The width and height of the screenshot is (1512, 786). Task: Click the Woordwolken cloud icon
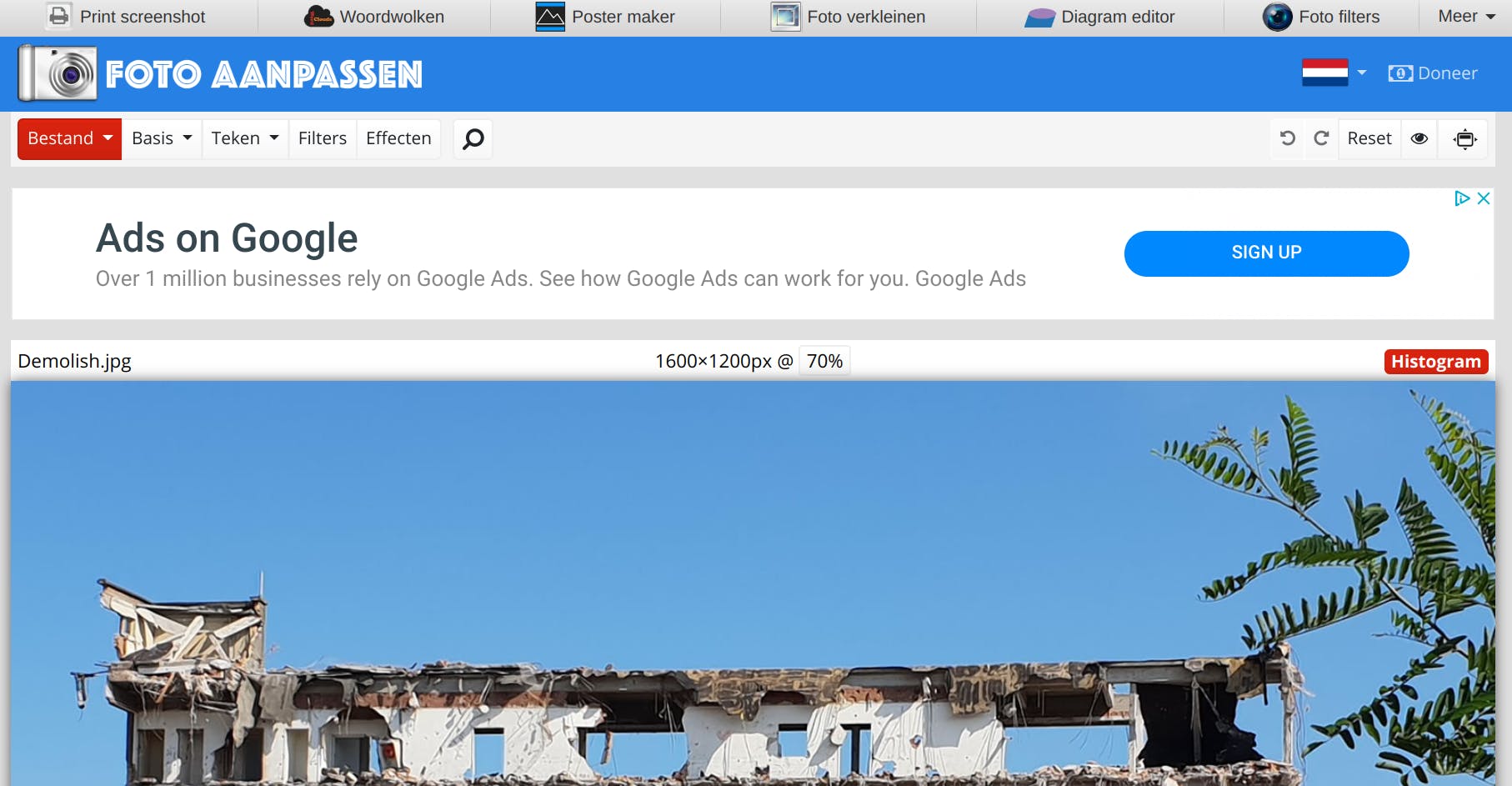[319, 17]
